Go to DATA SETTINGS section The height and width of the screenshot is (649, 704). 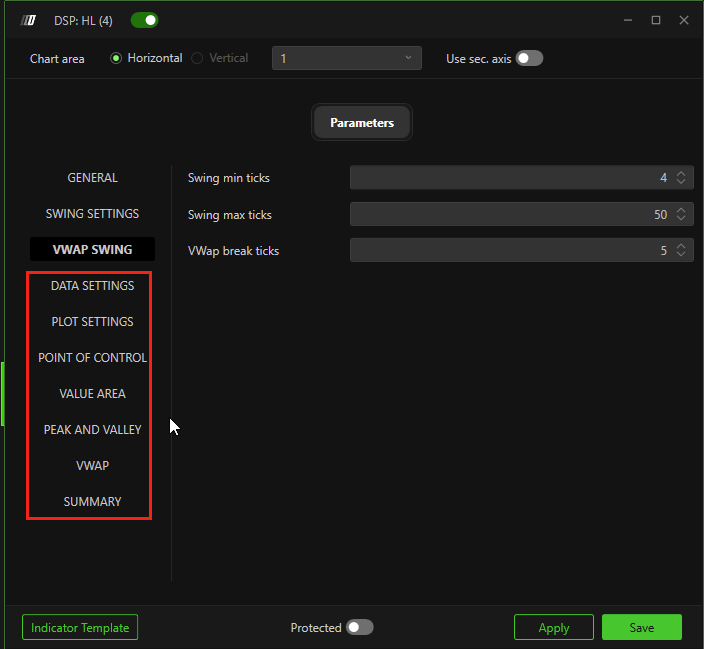pos(92,286)
